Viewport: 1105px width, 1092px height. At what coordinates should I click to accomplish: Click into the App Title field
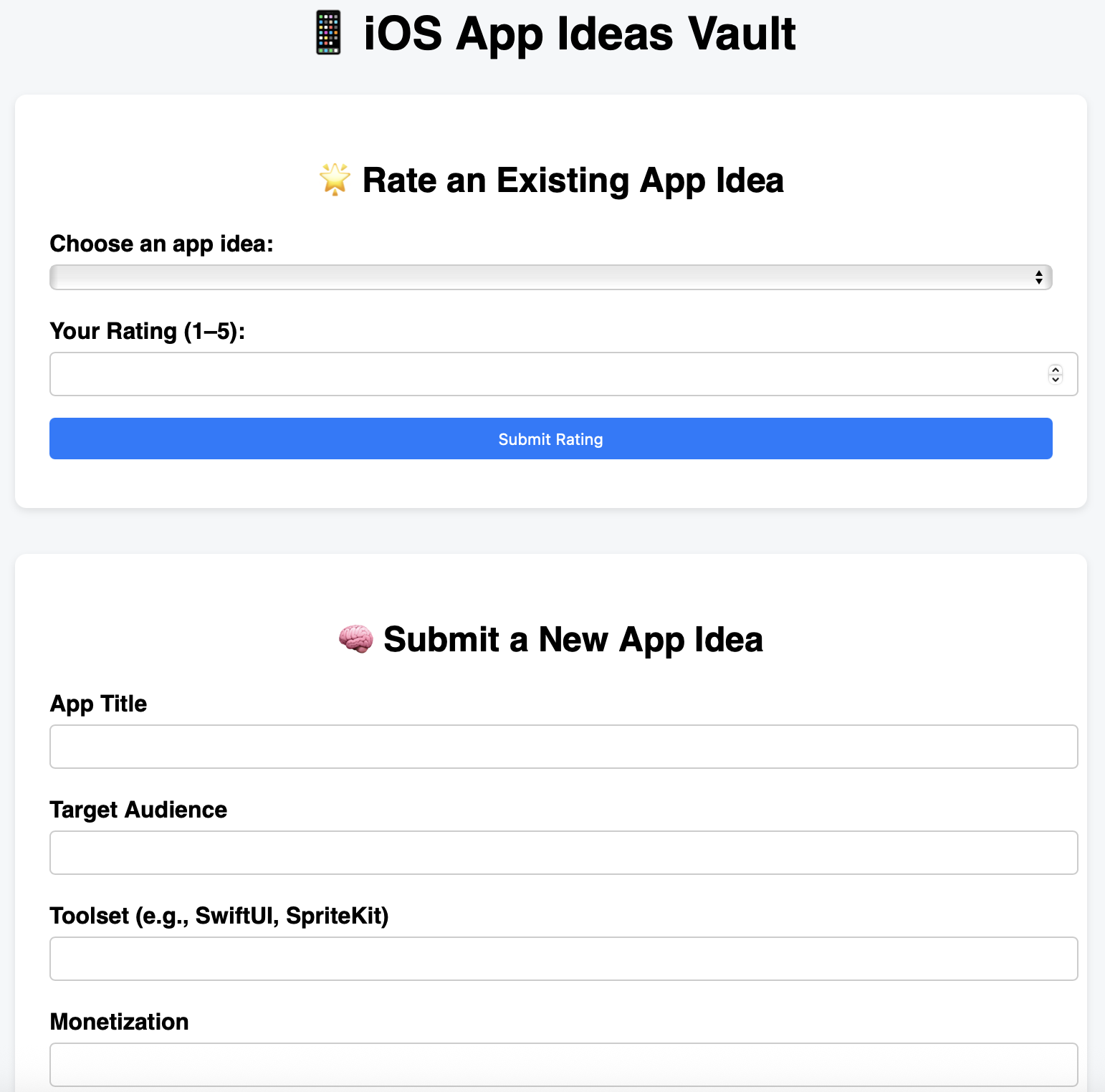pos(563,747)
